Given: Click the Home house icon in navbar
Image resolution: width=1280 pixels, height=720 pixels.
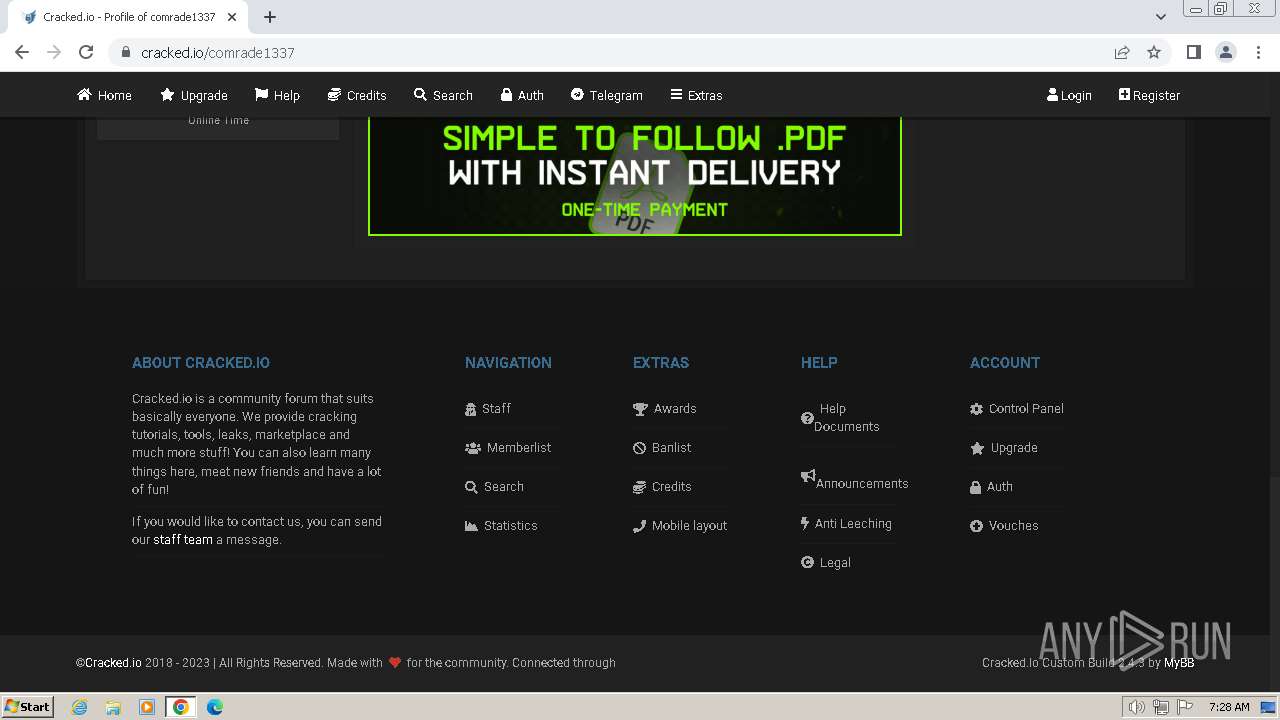Looking at the screenshot, I should click(x=85, y=95).
